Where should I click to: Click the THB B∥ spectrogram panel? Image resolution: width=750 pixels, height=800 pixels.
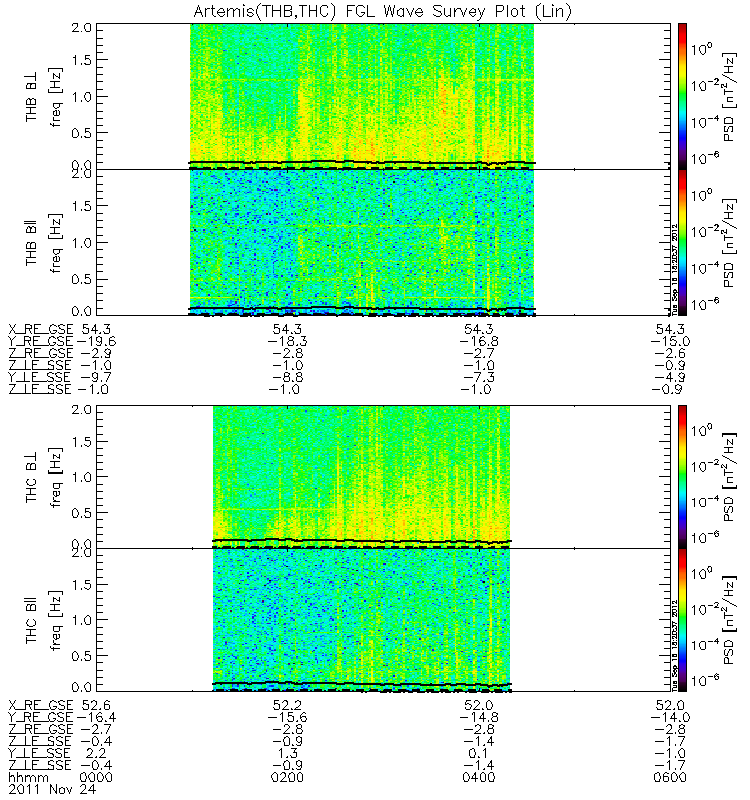point(383,242)
